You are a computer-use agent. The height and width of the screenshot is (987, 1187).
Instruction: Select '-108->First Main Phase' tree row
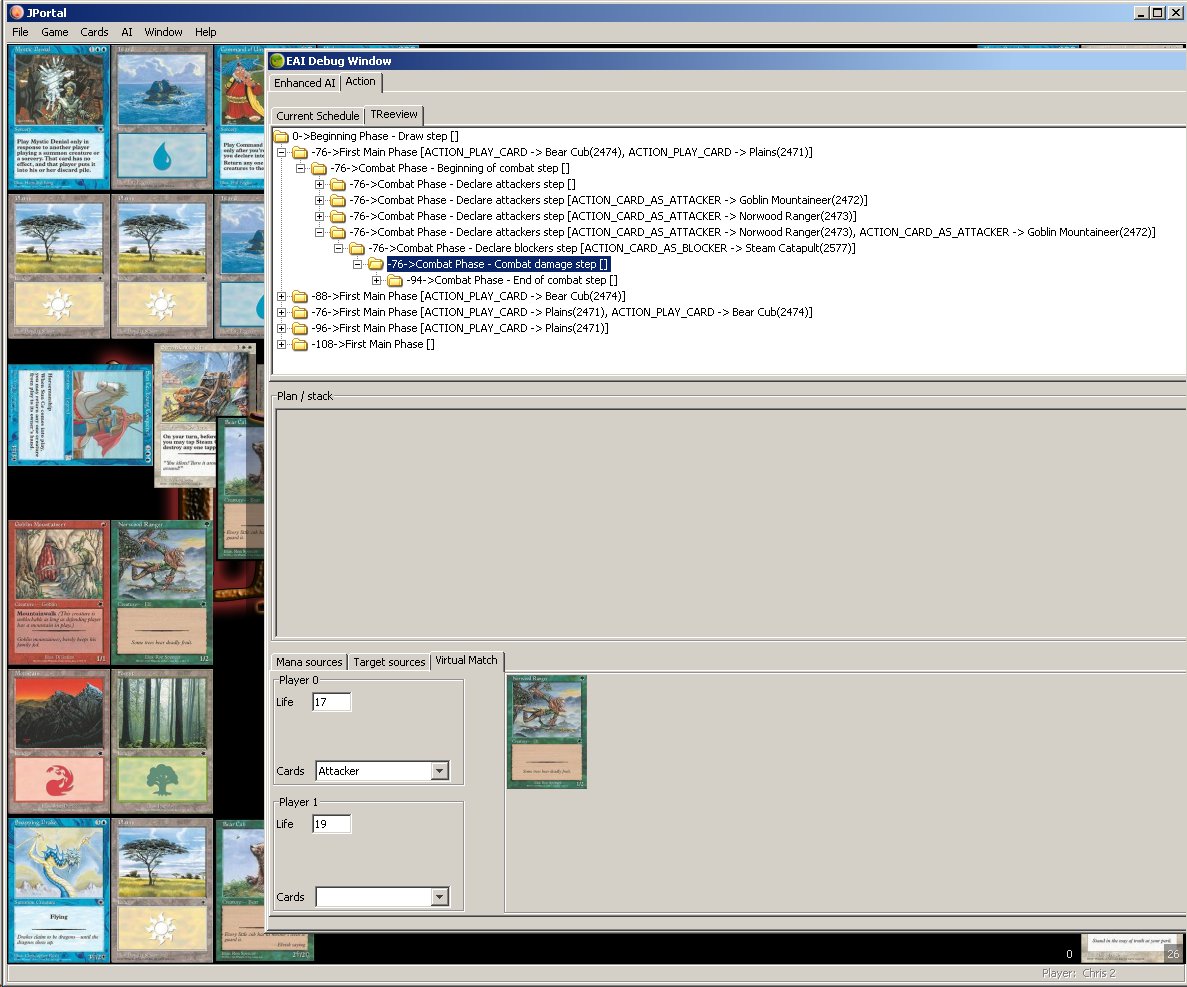point(372,344)
